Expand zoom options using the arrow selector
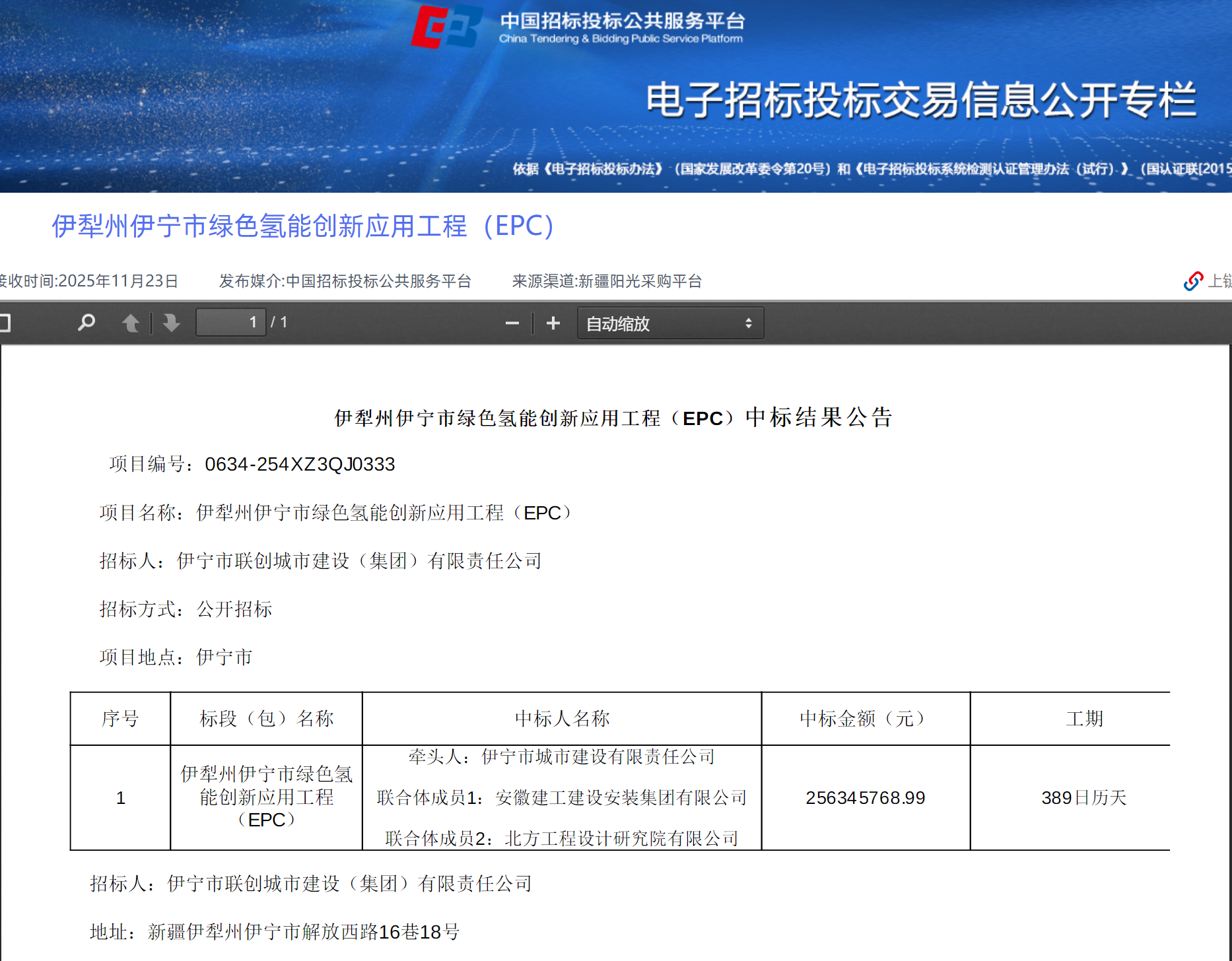Image resolution: width=1232 pixels, height=961 pixels. click(748, 323)
